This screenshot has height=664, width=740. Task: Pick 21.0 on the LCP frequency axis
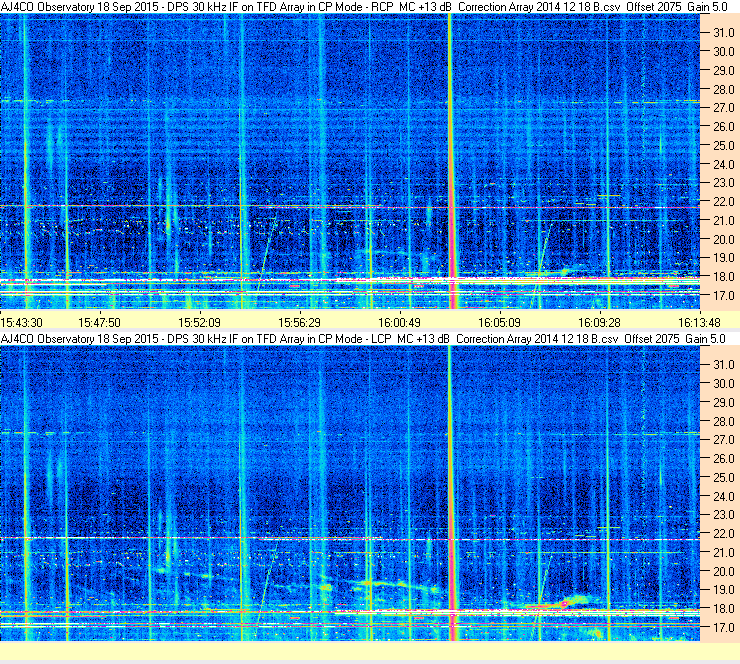723,553
